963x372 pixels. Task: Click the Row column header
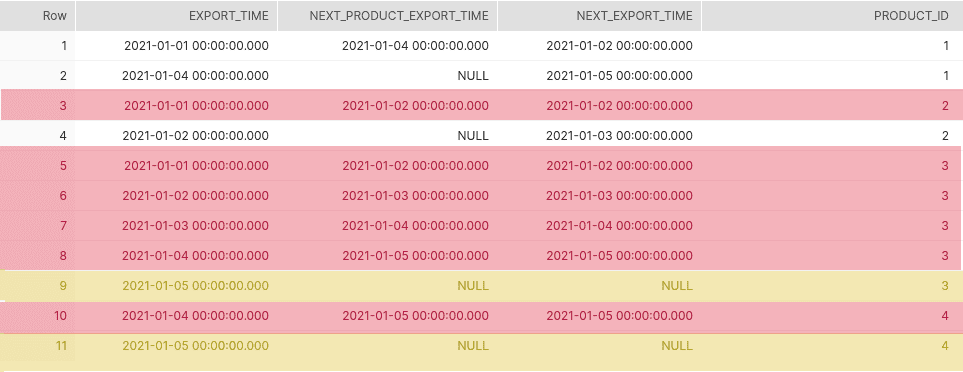(x=37, y=16)
